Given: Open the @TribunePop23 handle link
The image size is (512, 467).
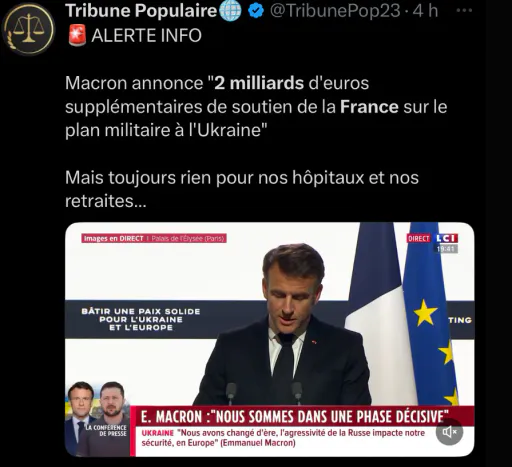Looking at the screenshot, I should point(335,11).
